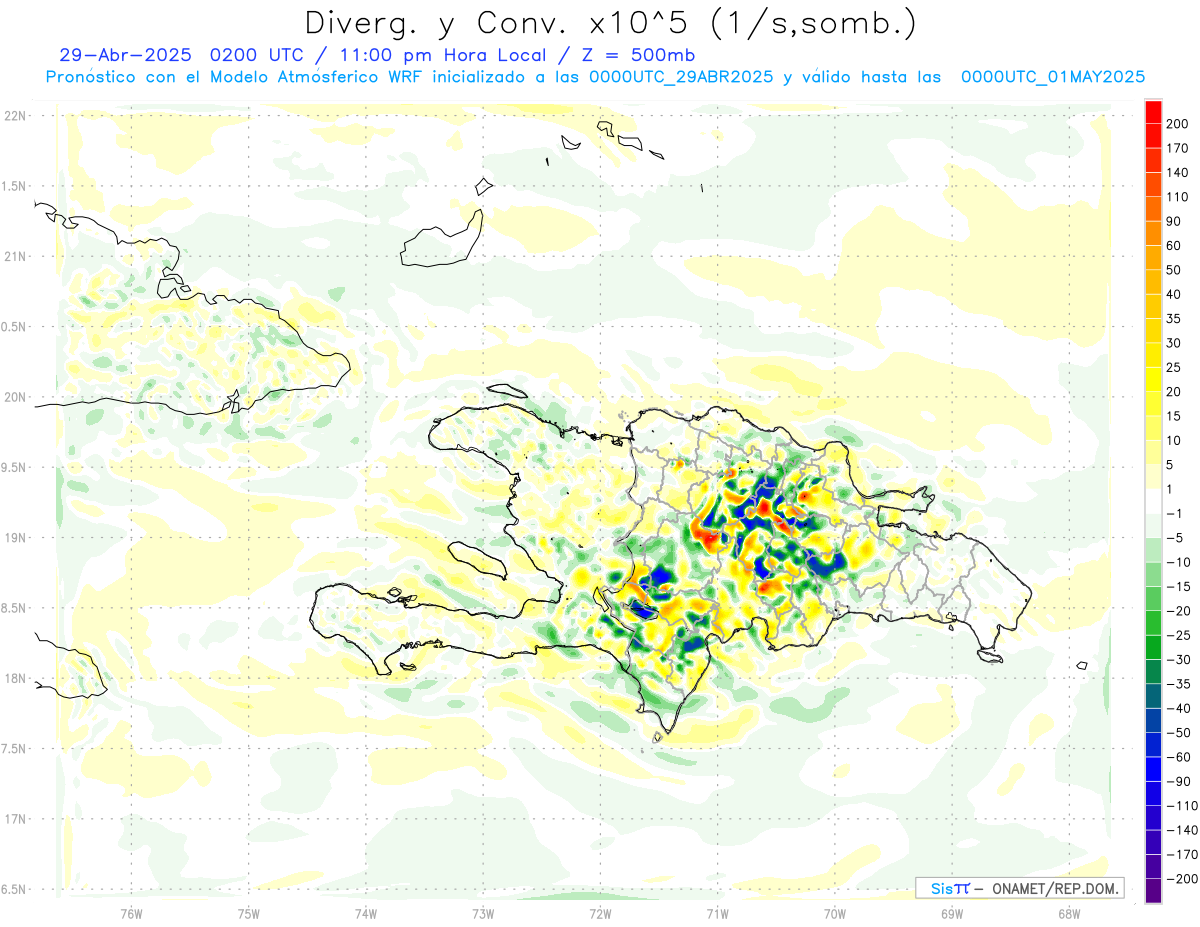
Task: Click the '0.5N' latitude label
Action: (x=14, y=327)
